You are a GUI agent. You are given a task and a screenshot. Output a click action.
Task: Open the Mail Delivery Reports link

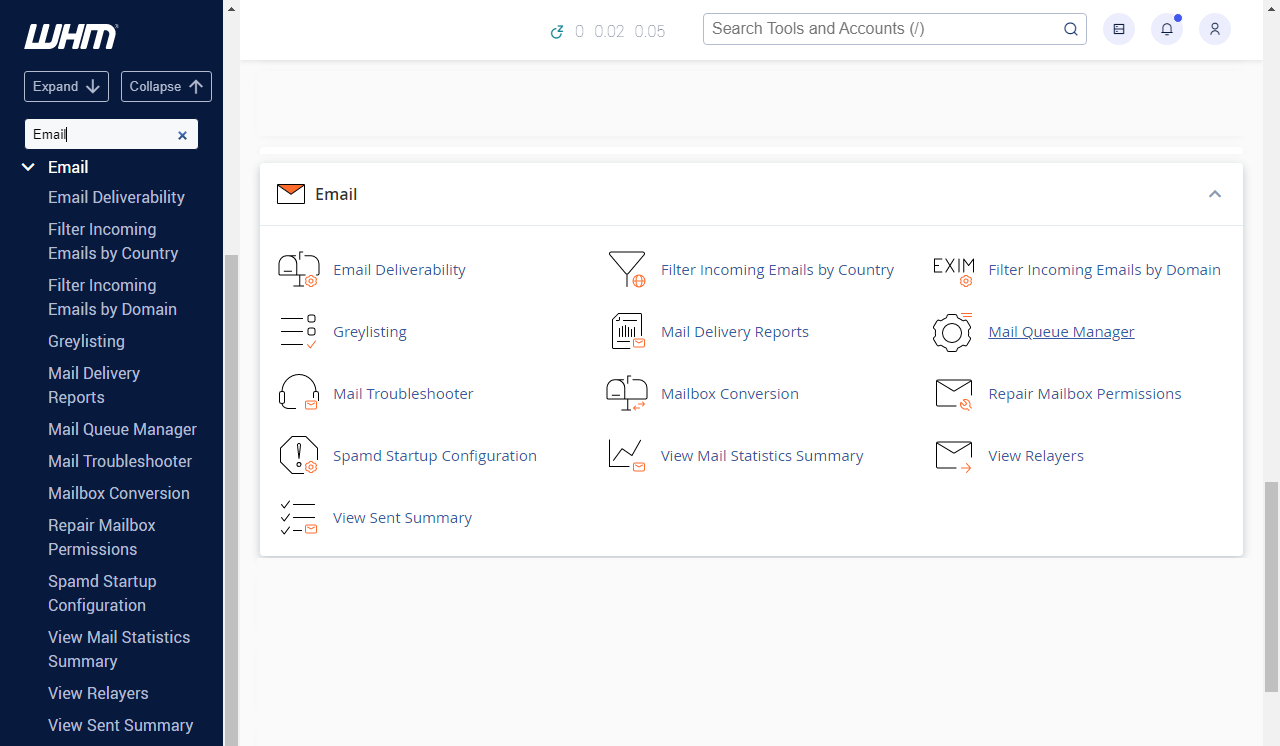click(x=734, y=332)
